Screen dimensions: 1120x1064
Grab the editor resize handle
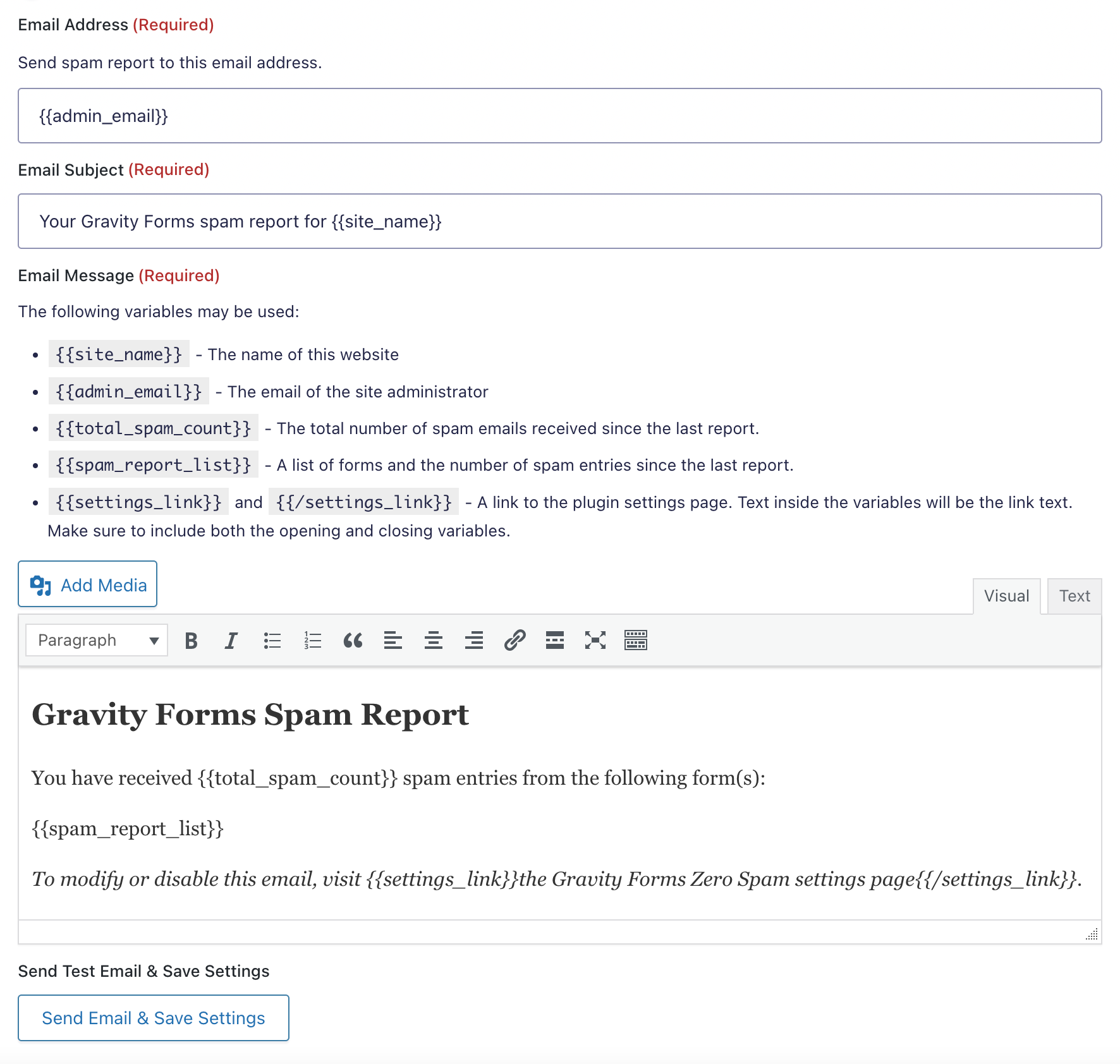coord(1092,934)
